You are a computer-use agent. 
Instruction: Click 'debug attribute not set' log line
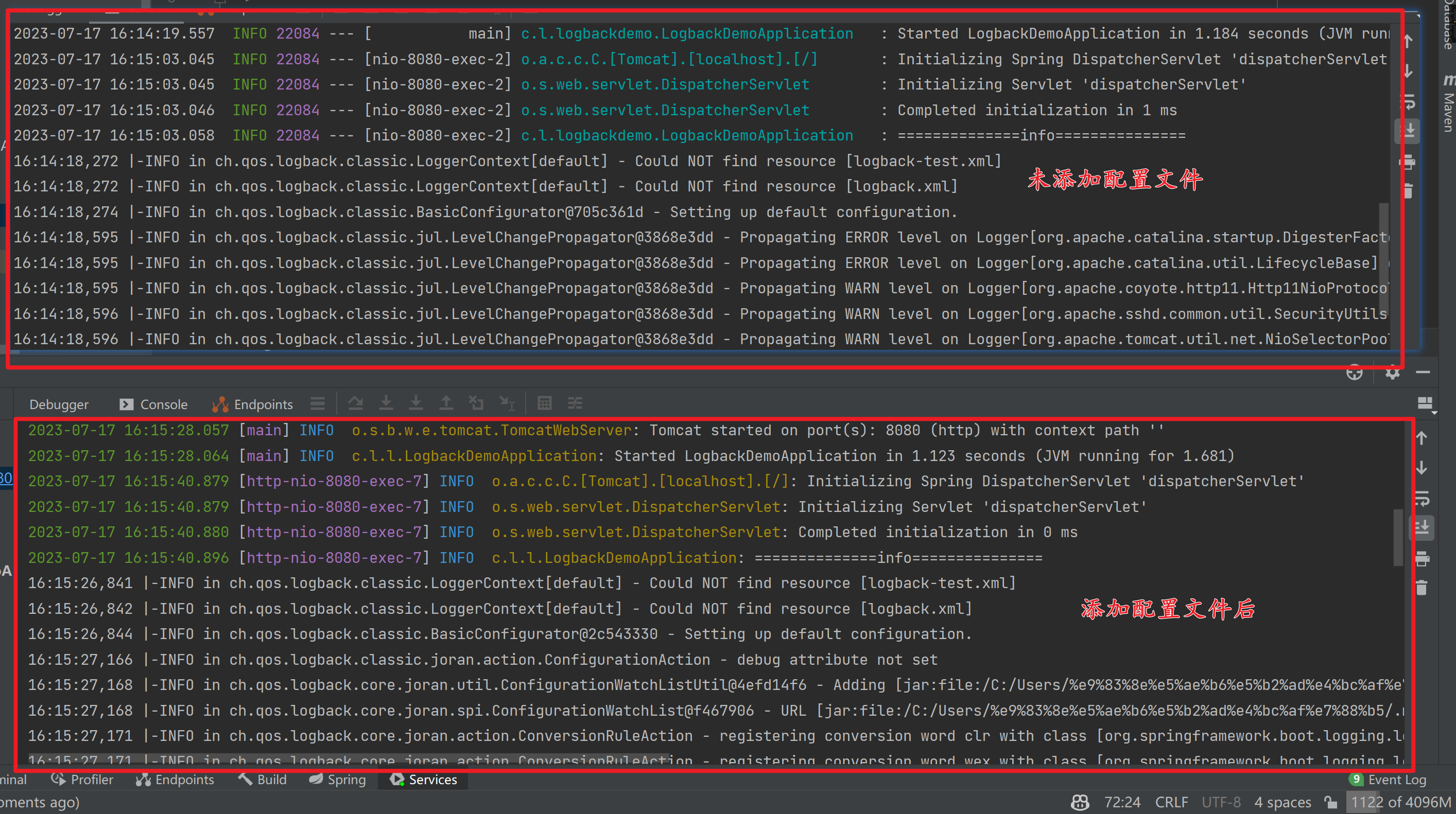click(x=483, y=660)
